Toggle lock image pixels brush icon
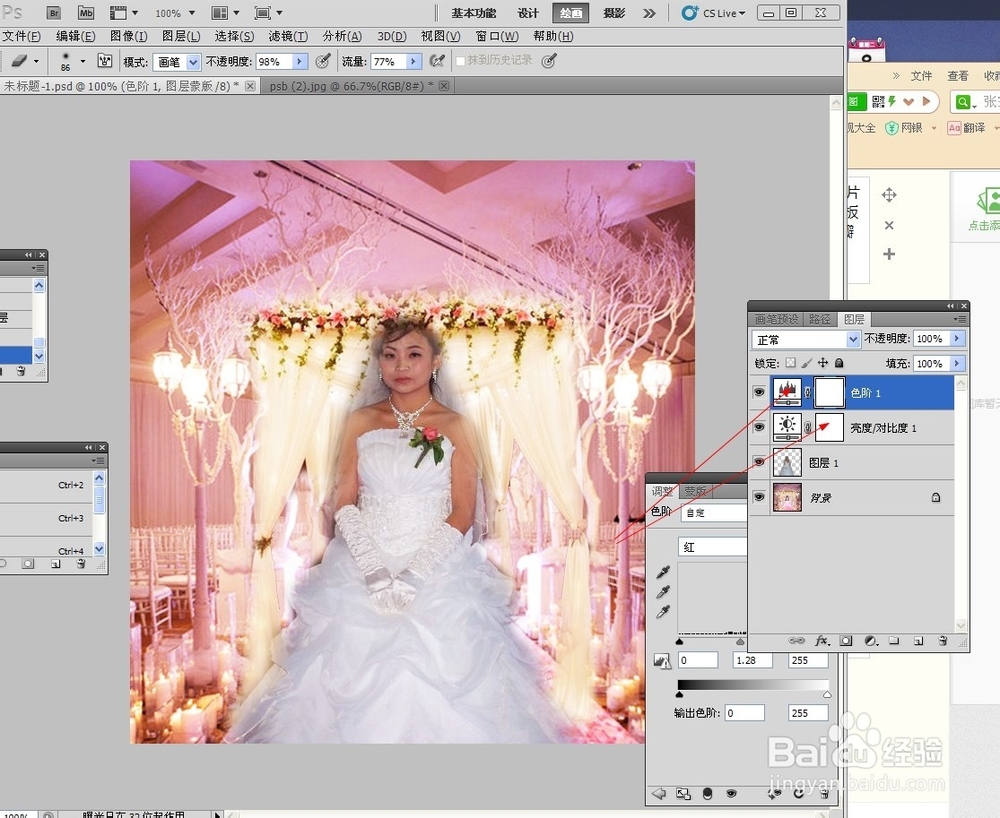This screenshot has width=1000, height=818. pos(807,363)
